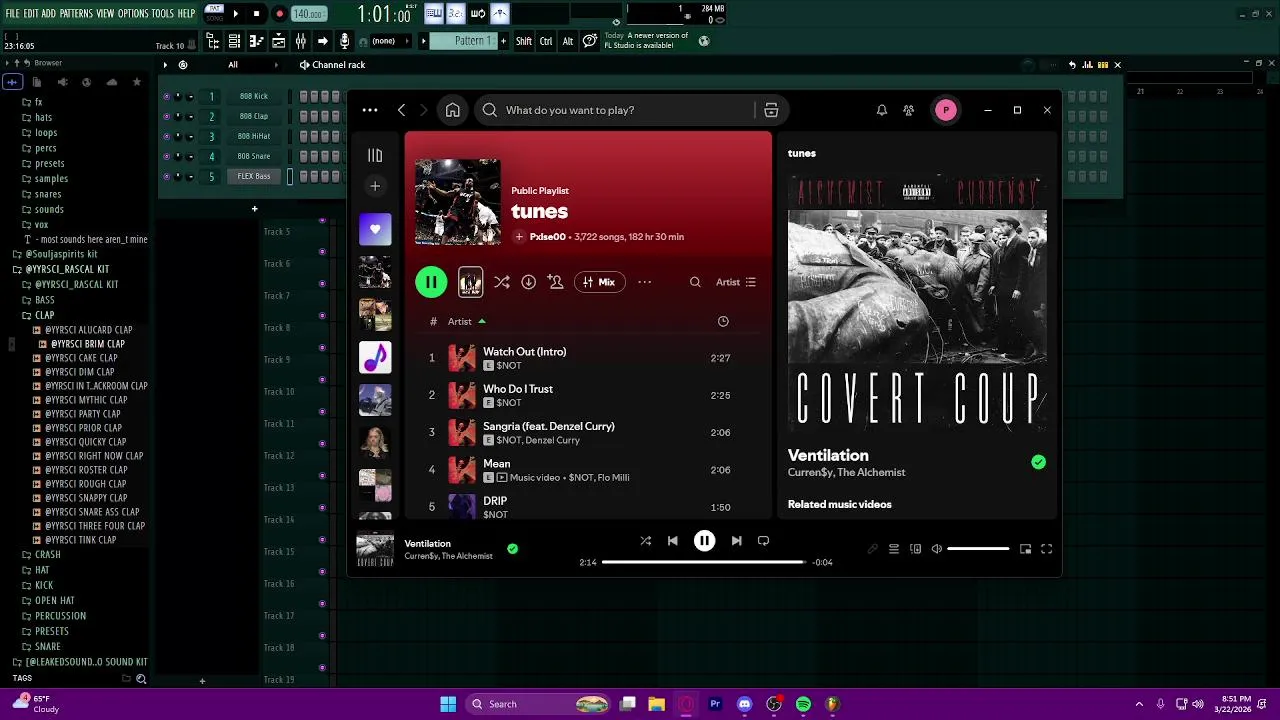This screenshot has height=720, width=1280.
Task: Open Covert Coup album art in side panel
Action: [x=917, y=302]
